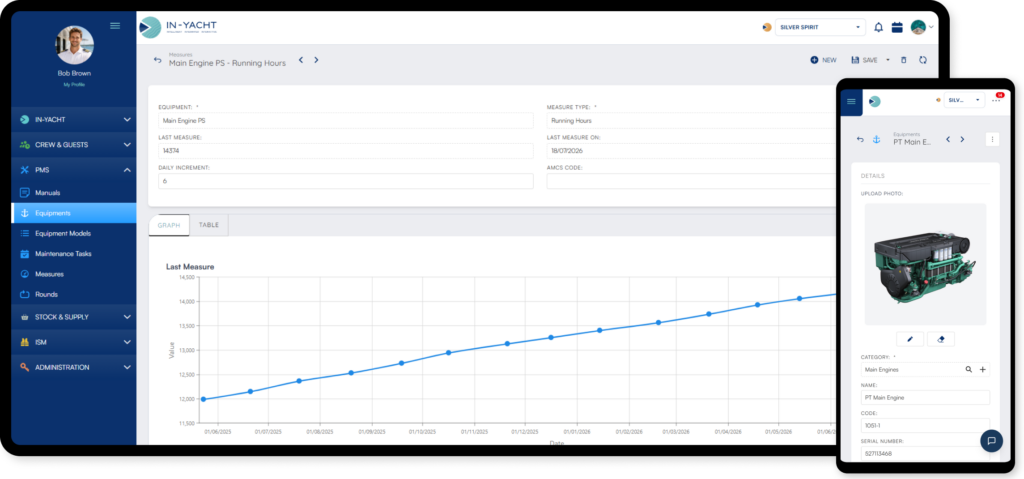Go to Maintenance Tasks

[x=74, y=254]
